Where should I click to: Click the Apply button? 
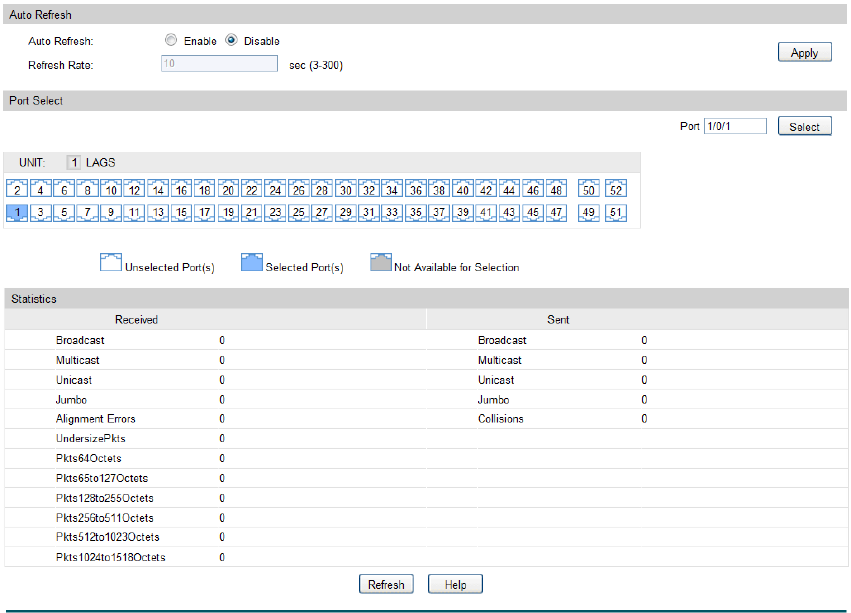pyautogui.click(x=804, y=53)
